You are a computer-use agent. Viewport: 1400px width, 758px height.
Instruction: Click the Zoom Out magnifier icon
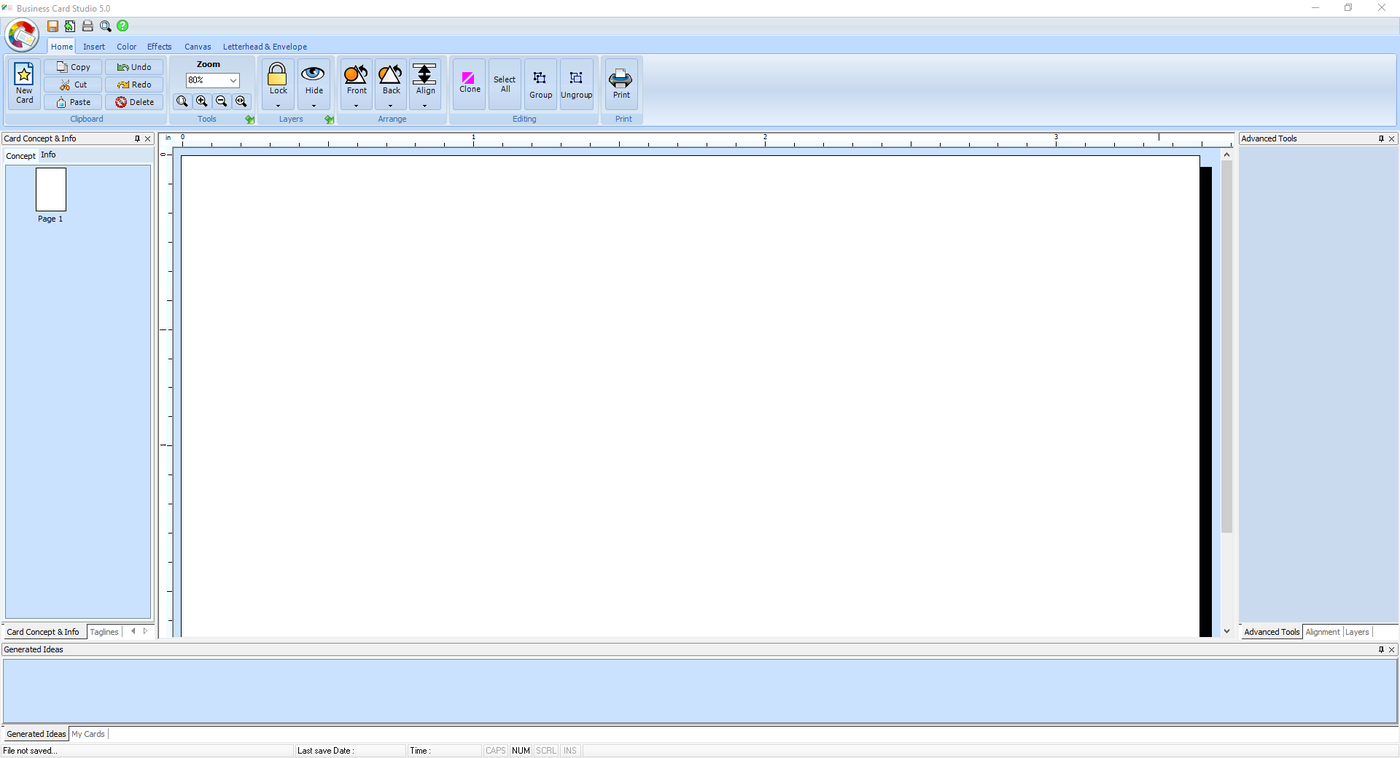click(x=221, y=101)
